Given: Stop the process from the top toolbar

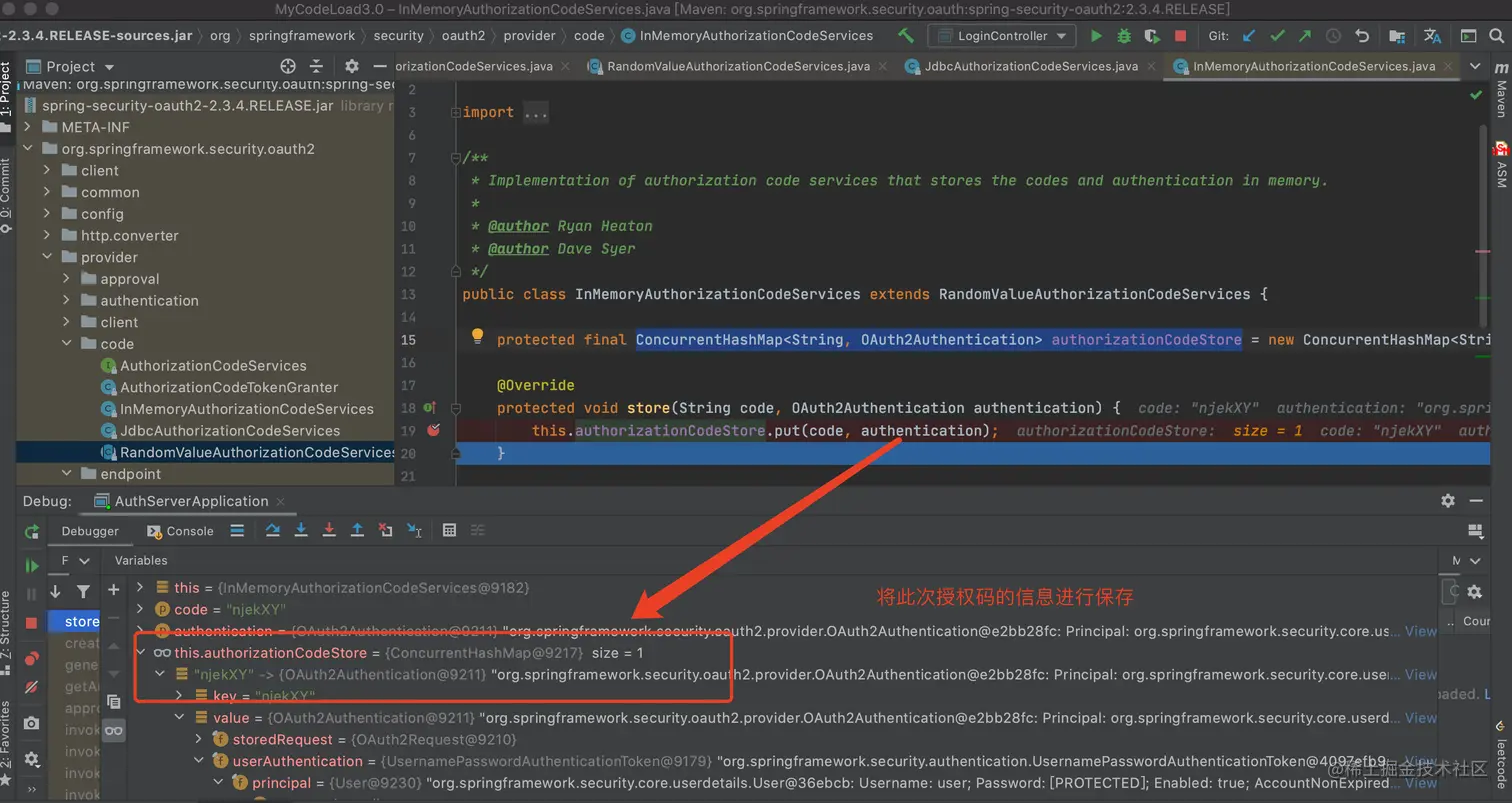Looking at the screenshot, I should (x=1180, y=35).
